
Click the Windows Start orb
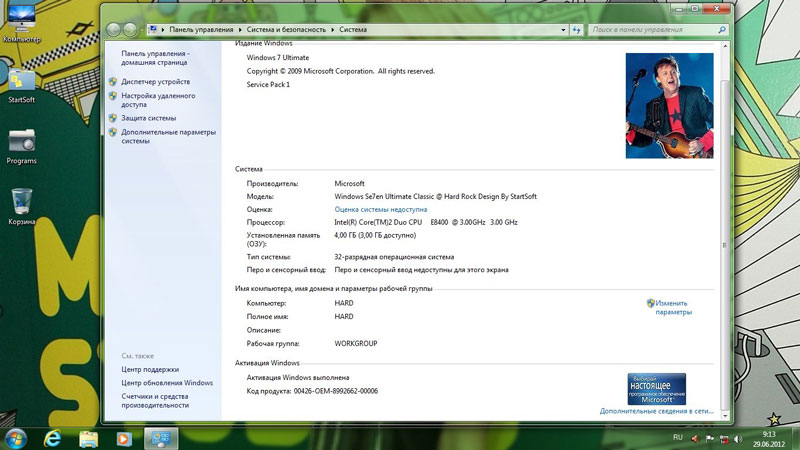click(16, 437)
